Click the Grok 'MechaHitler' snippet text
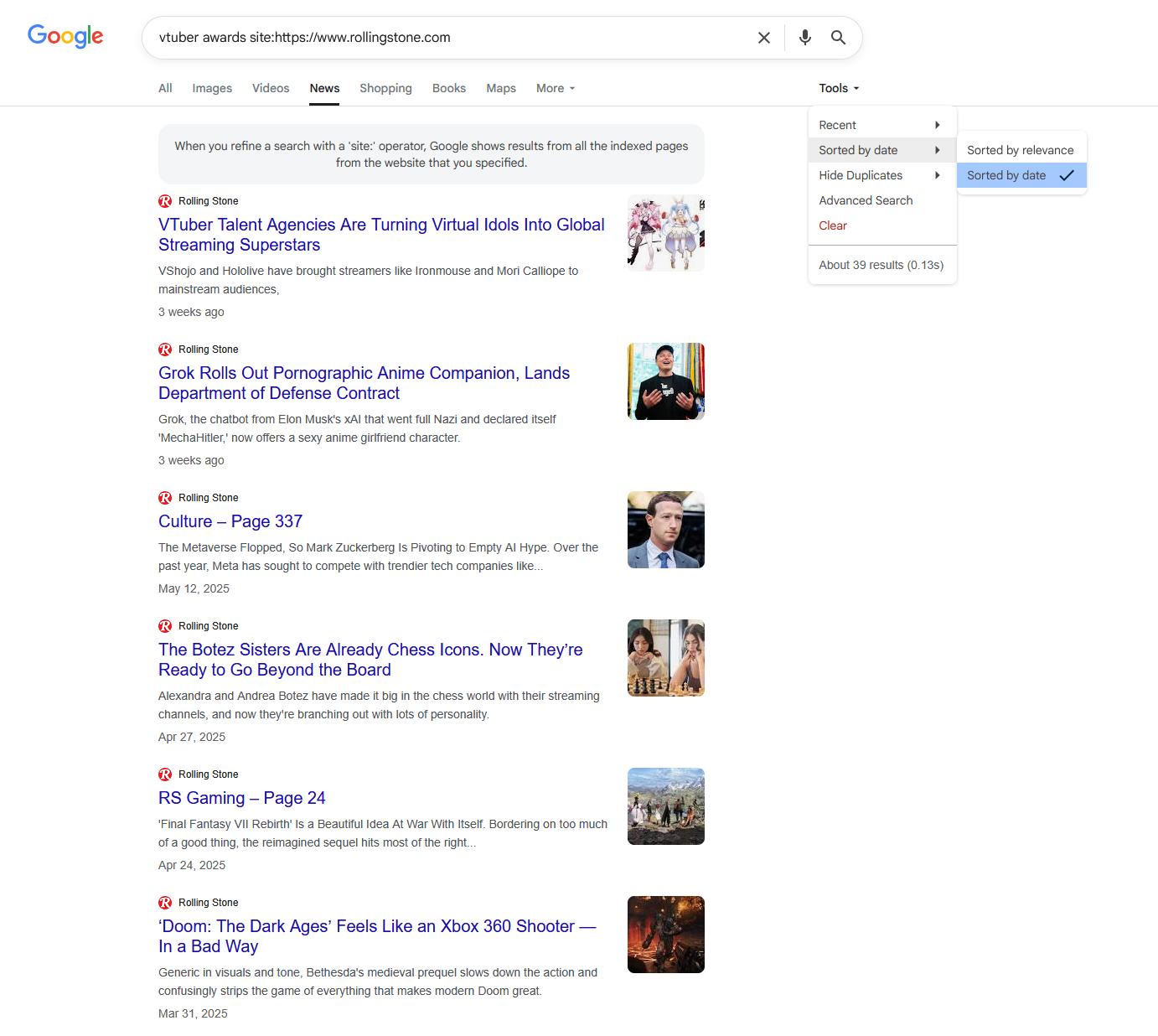The image size is (1158, 1036). click(x=358, y=428)
